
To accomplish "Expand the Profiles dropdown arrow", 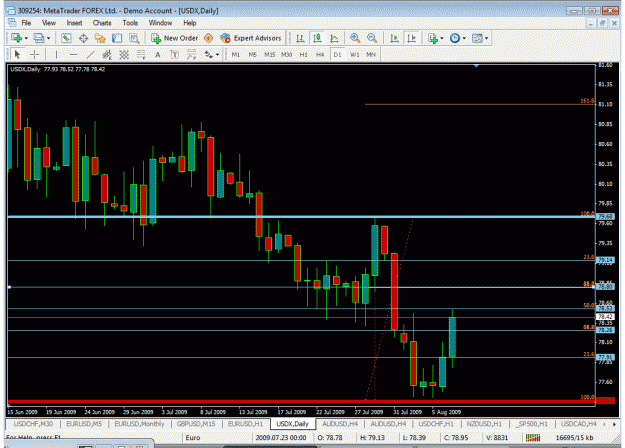I will pos(49,38).
